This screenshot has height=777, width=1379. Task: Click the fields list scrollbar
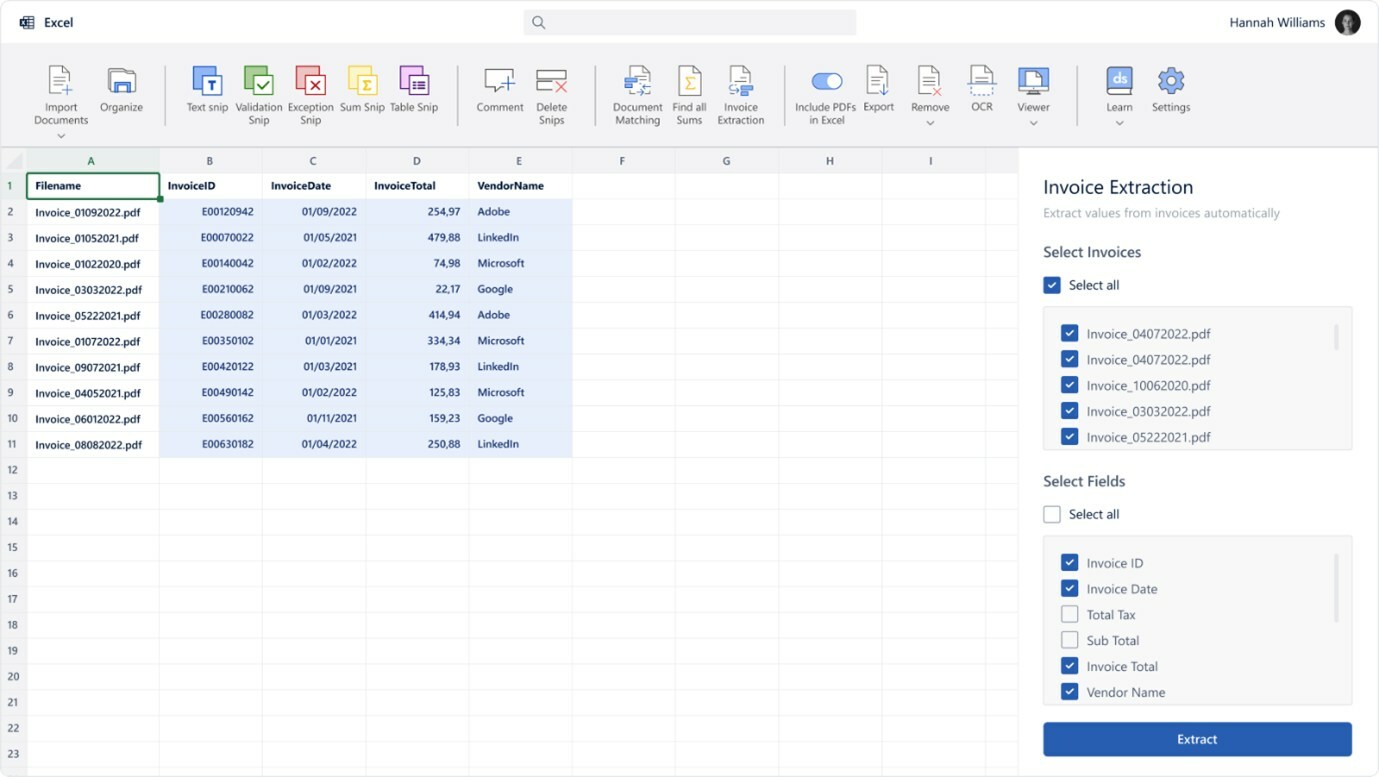click(x=1336, y=588)
